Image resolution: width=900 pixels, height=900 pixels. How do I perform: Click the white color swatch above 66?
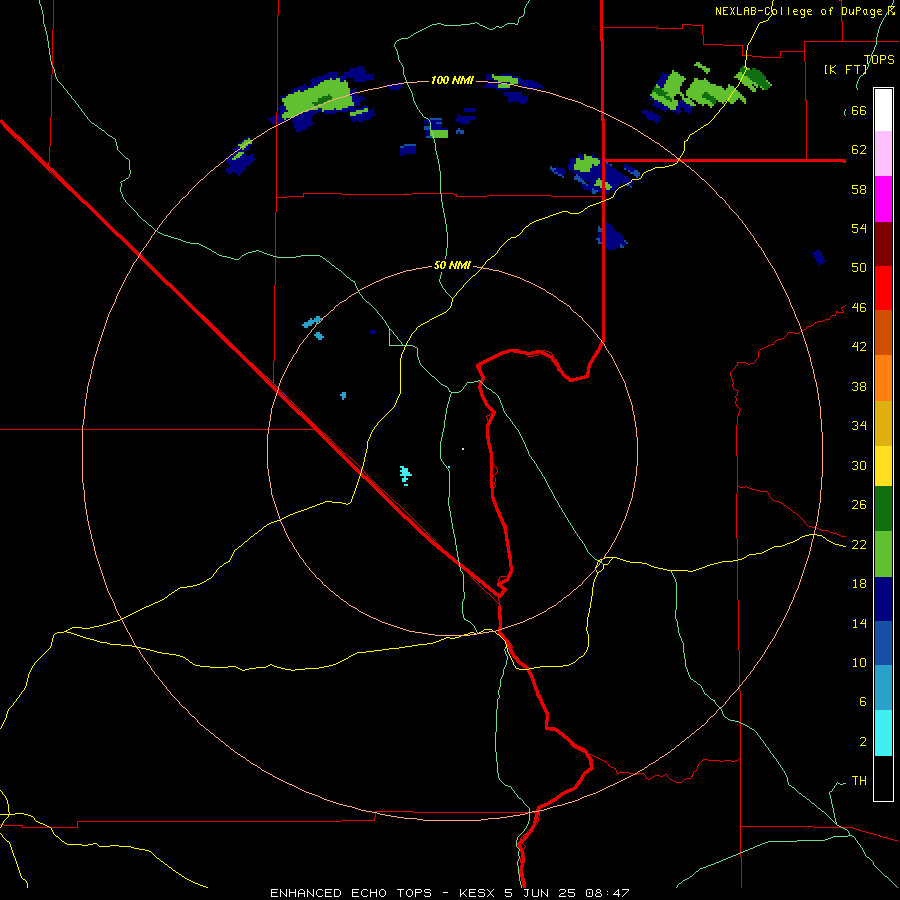(883, 110)
